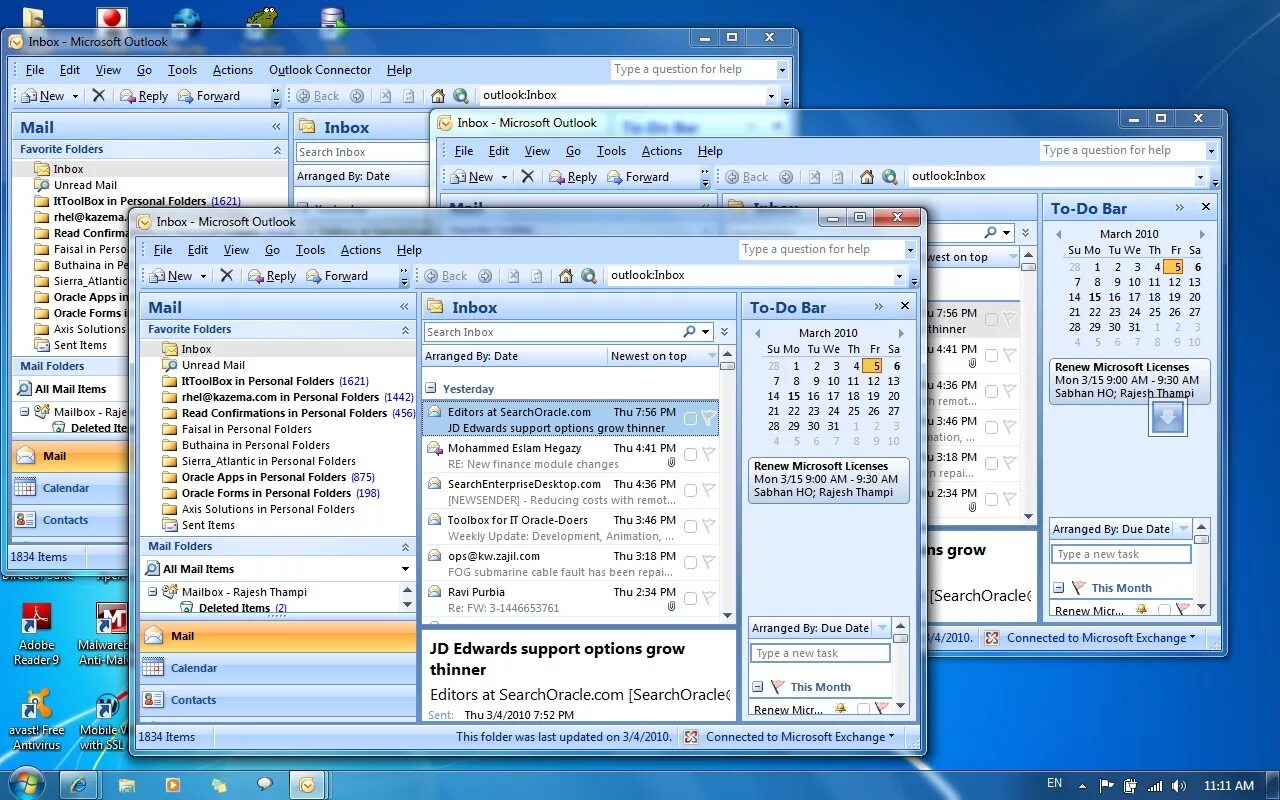This screenshot has width=1280, height=800.
Task: Select Renew Microsoft Licenses appointment in front To-Do Bar
Action: pyautogui.click(x=829, y=479)
